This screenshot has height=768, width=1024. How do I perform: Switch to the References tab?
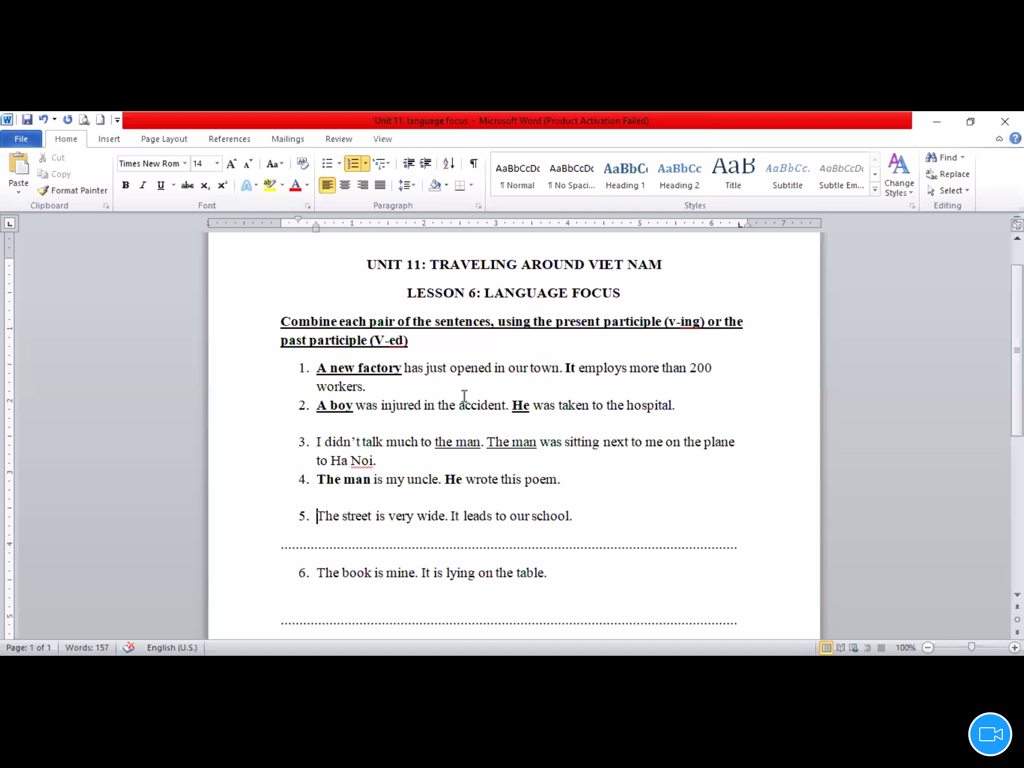pyautogui.click(x=229, y=138)
